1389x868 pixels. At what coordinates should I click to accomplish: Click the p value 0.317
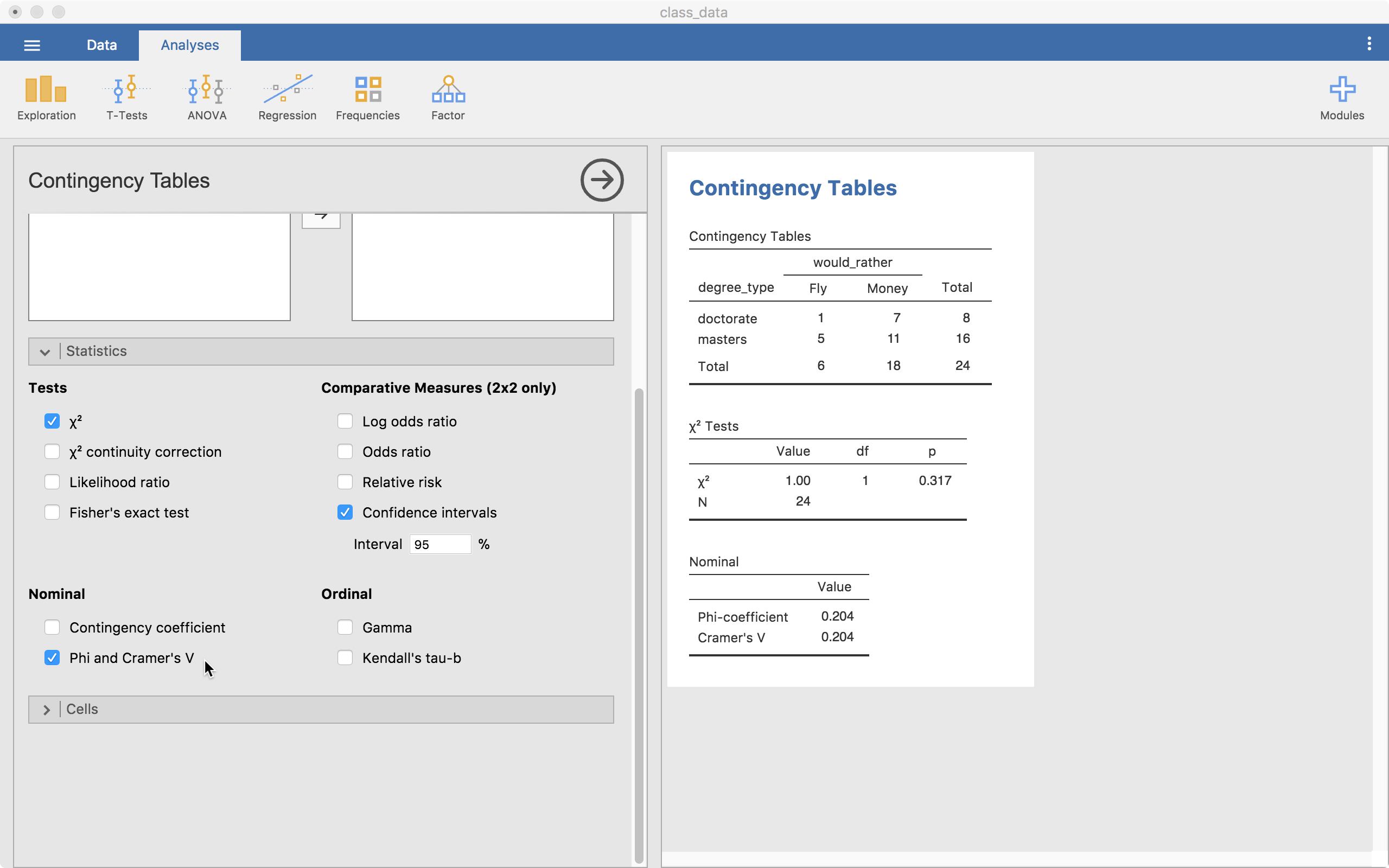point(935,481)
